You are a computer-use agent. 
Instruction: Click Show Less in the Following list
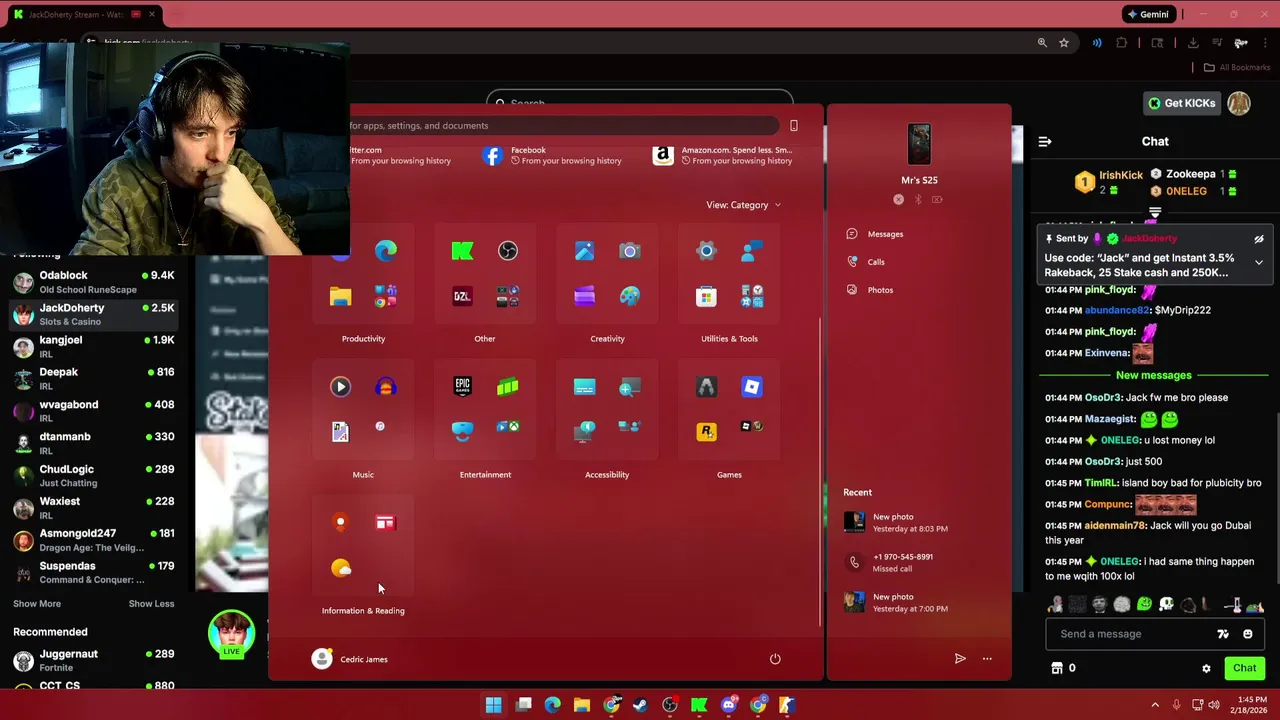151,604
